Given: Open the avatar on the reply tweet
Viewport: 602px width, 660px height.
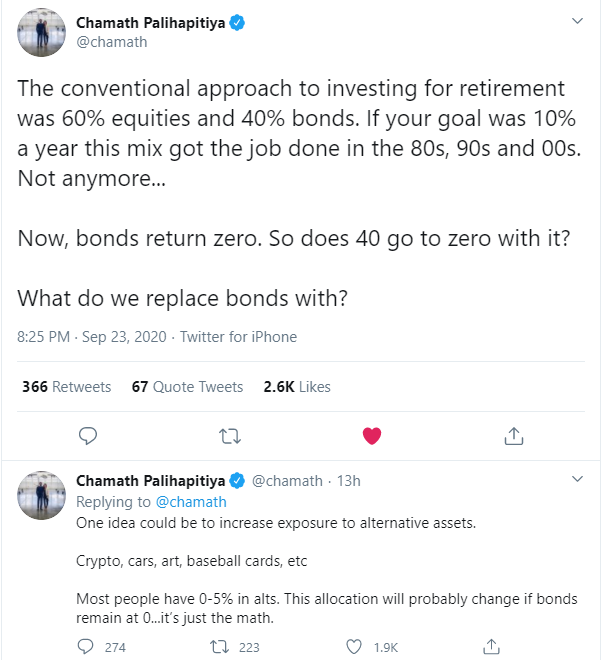Looking at the screenshot, I should click(41, 495).
